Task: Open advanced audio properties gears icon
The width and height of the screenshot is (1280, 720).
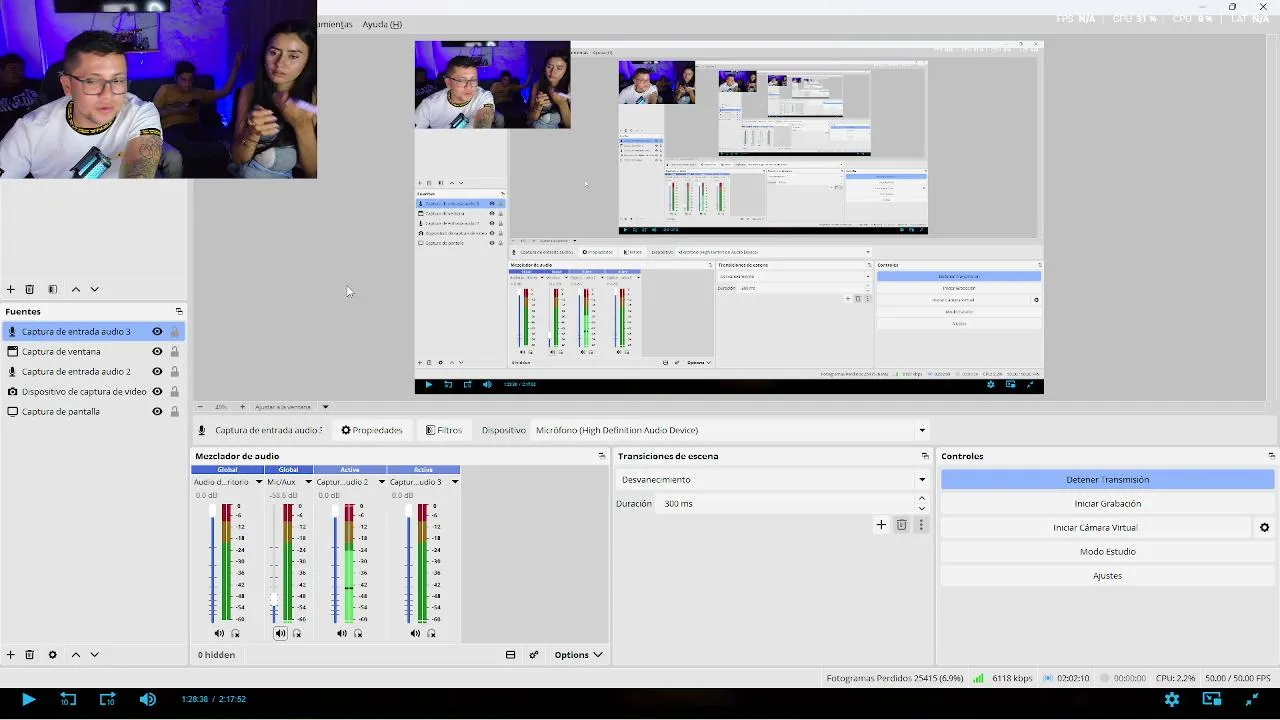Action: 534,655
